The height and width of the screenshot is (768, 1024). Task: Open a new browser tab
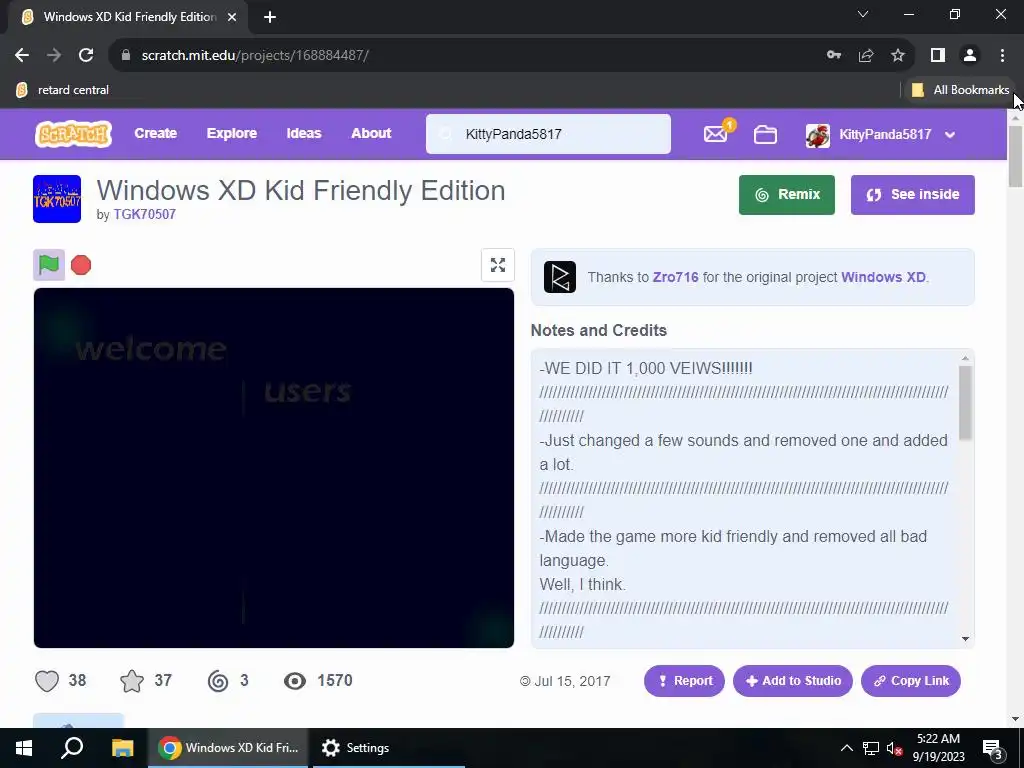click(270, 18)
